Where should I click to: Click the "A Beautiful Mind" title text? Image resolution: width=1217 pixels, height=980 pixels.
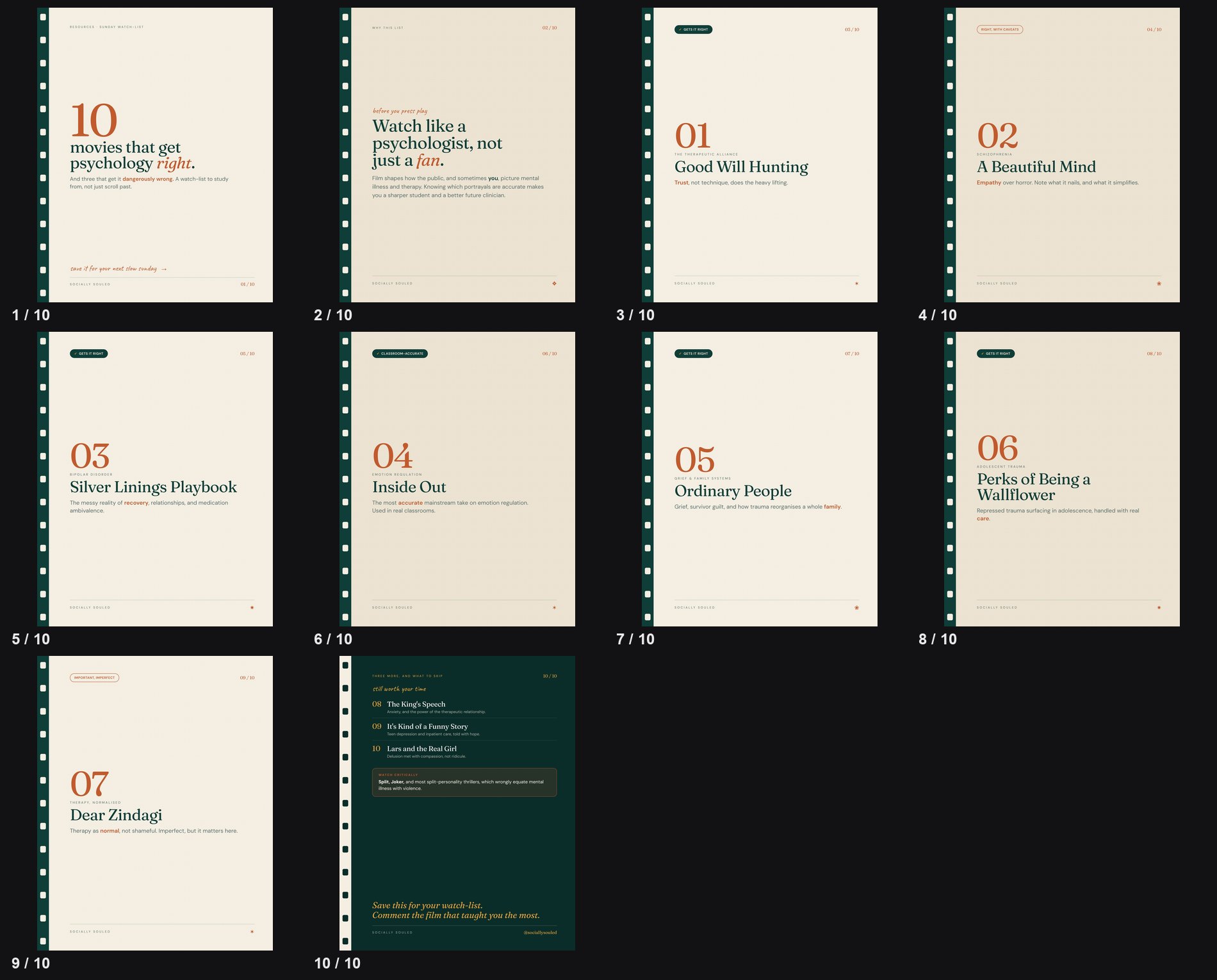click(1036, 167)
